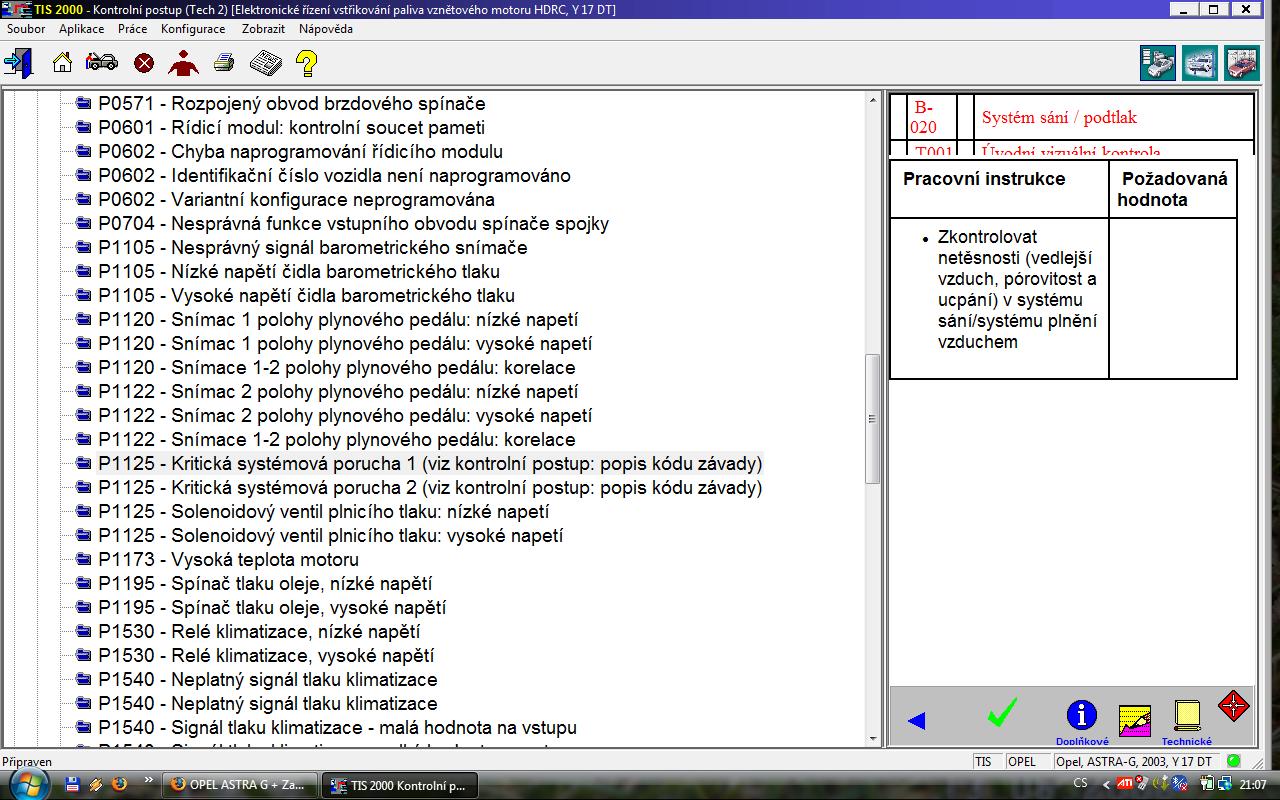Click the red diamond arrows icon
This screenshot has width=1280, height=800.
(x=1233, y=706)
